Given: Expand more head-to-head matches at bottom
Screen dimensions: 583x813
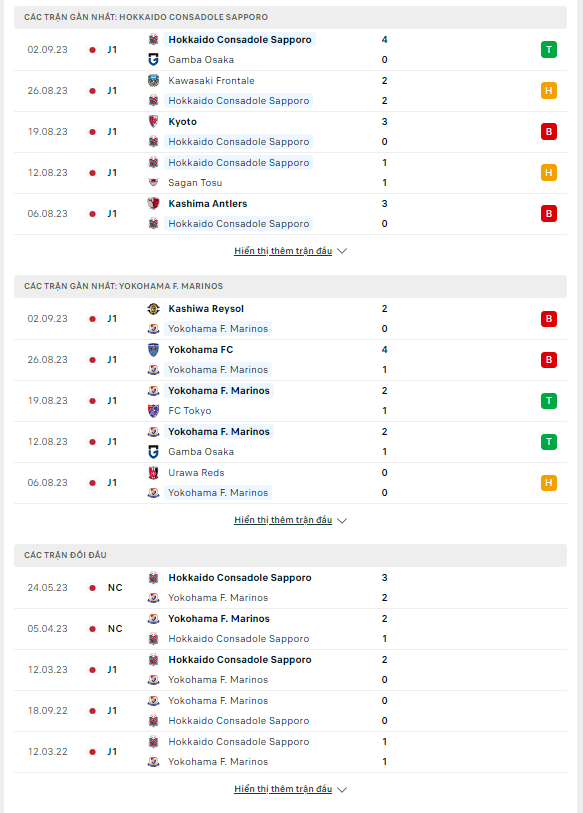Looking at the screenshot, I should coord(290,789).
